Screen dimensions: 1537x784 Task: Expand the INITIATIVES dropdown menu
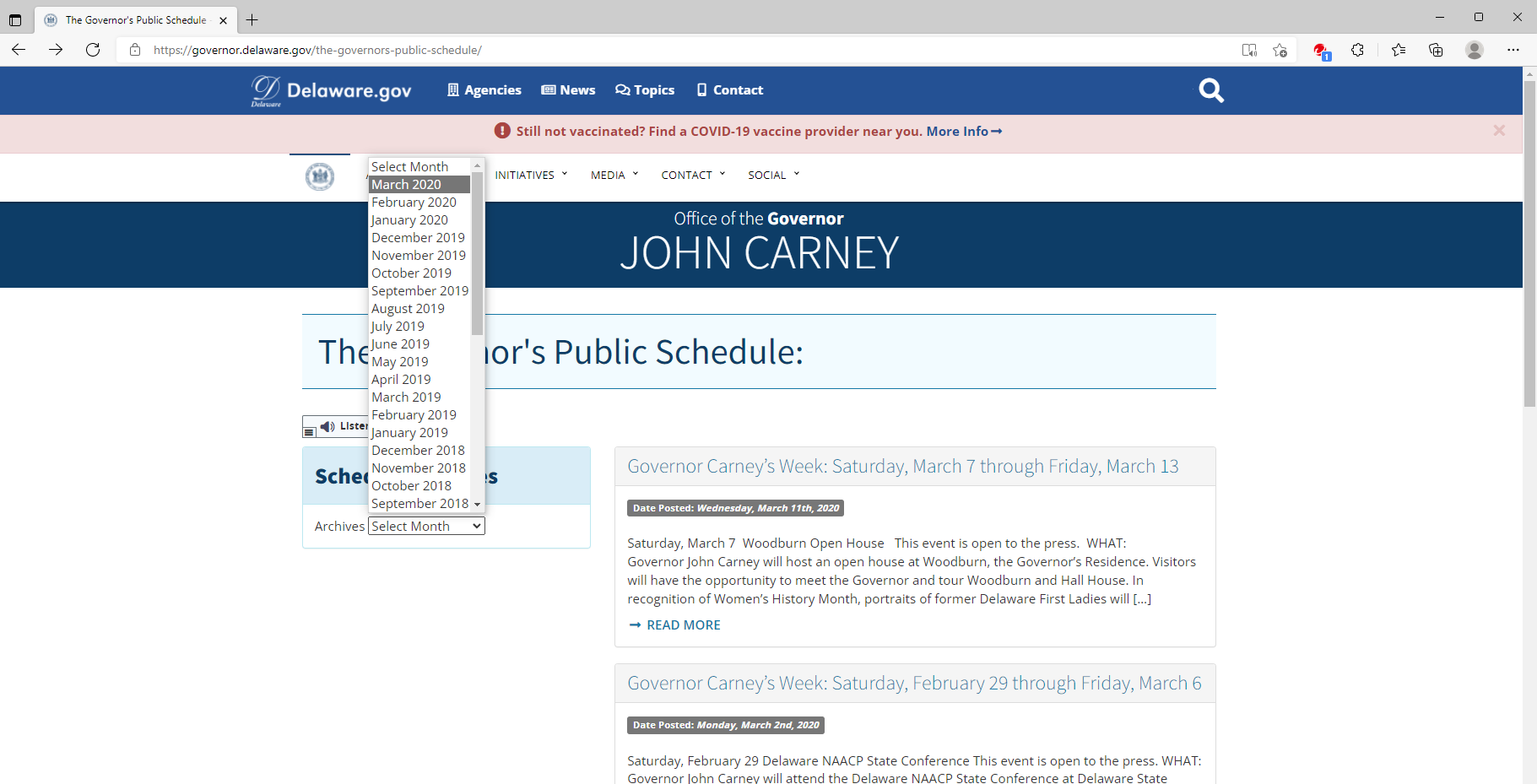531,175
